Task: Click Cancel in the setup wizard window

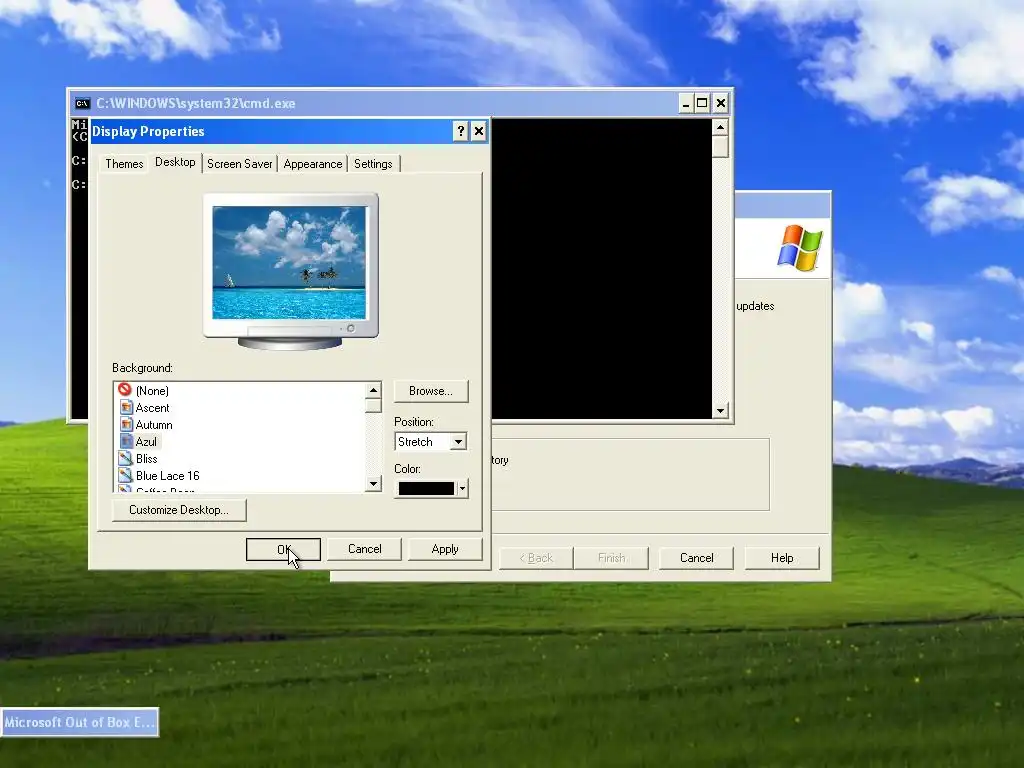Action: tap(696, 558)
